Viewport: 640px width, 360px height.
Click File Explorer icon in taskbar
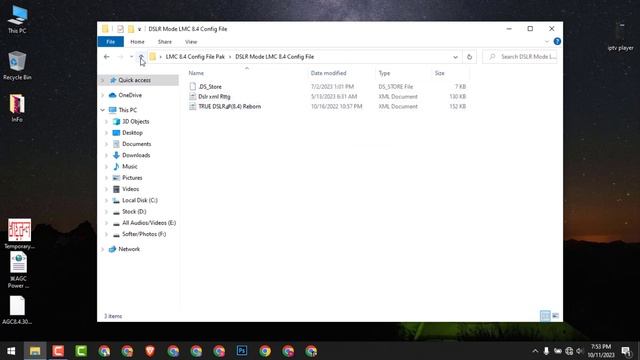tap(35, 351)
